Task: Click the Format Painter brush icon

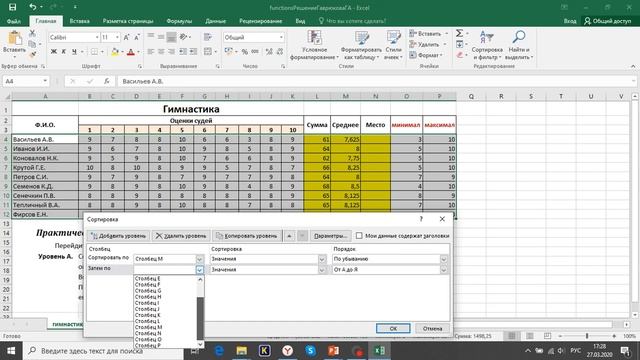Action: click(32, 54)
